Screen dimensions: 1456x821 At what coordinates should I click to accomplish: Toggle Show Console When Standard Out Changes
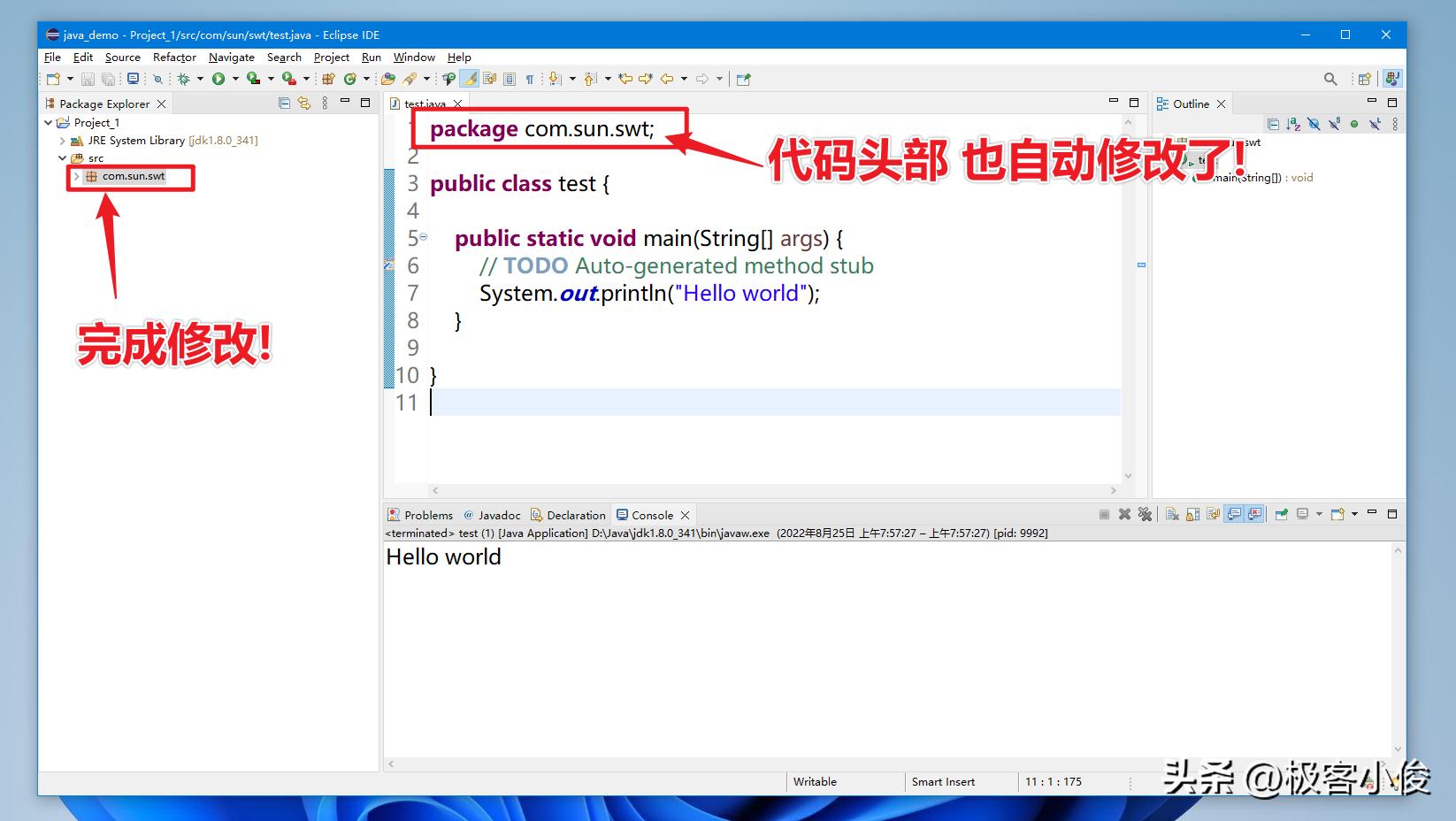tap(1235, 514)
